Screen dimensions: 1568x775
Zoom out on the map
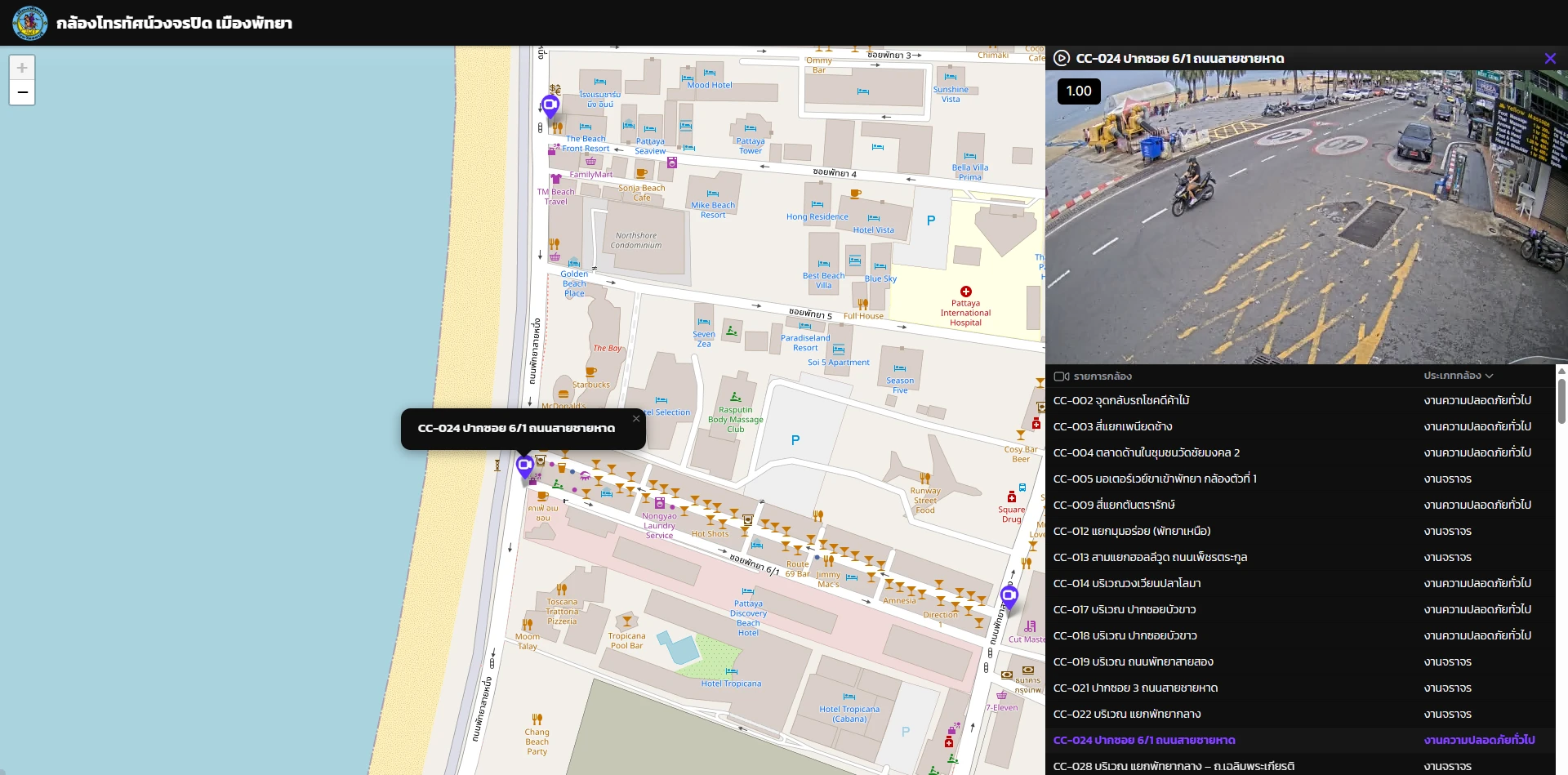tap(22, 92)
